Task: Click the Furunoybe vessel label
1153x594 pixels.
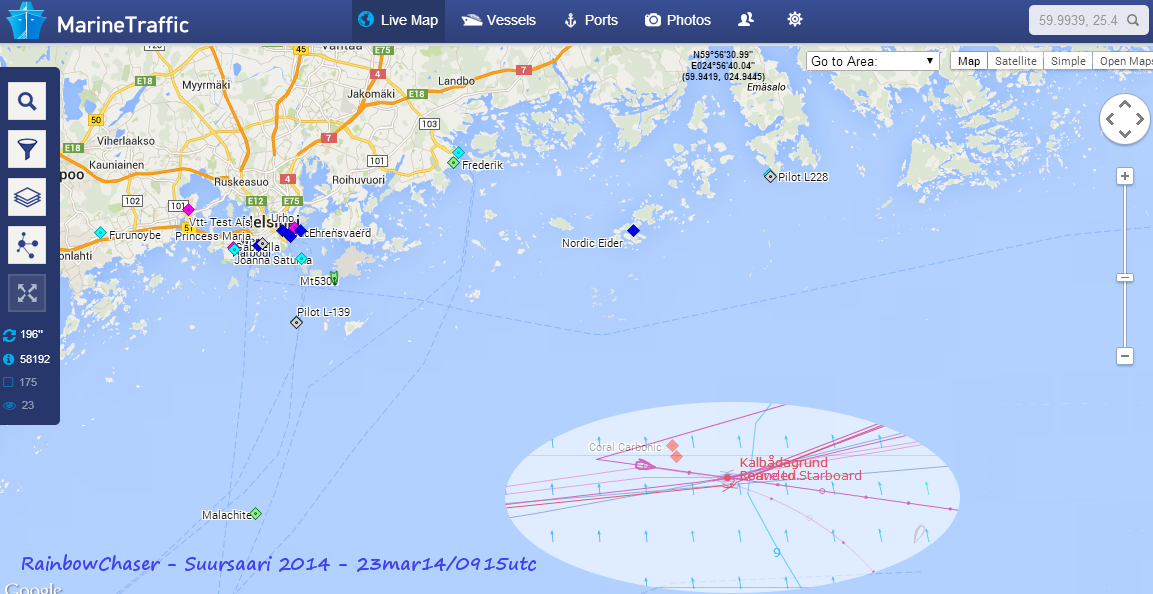Action: [135, 235]
